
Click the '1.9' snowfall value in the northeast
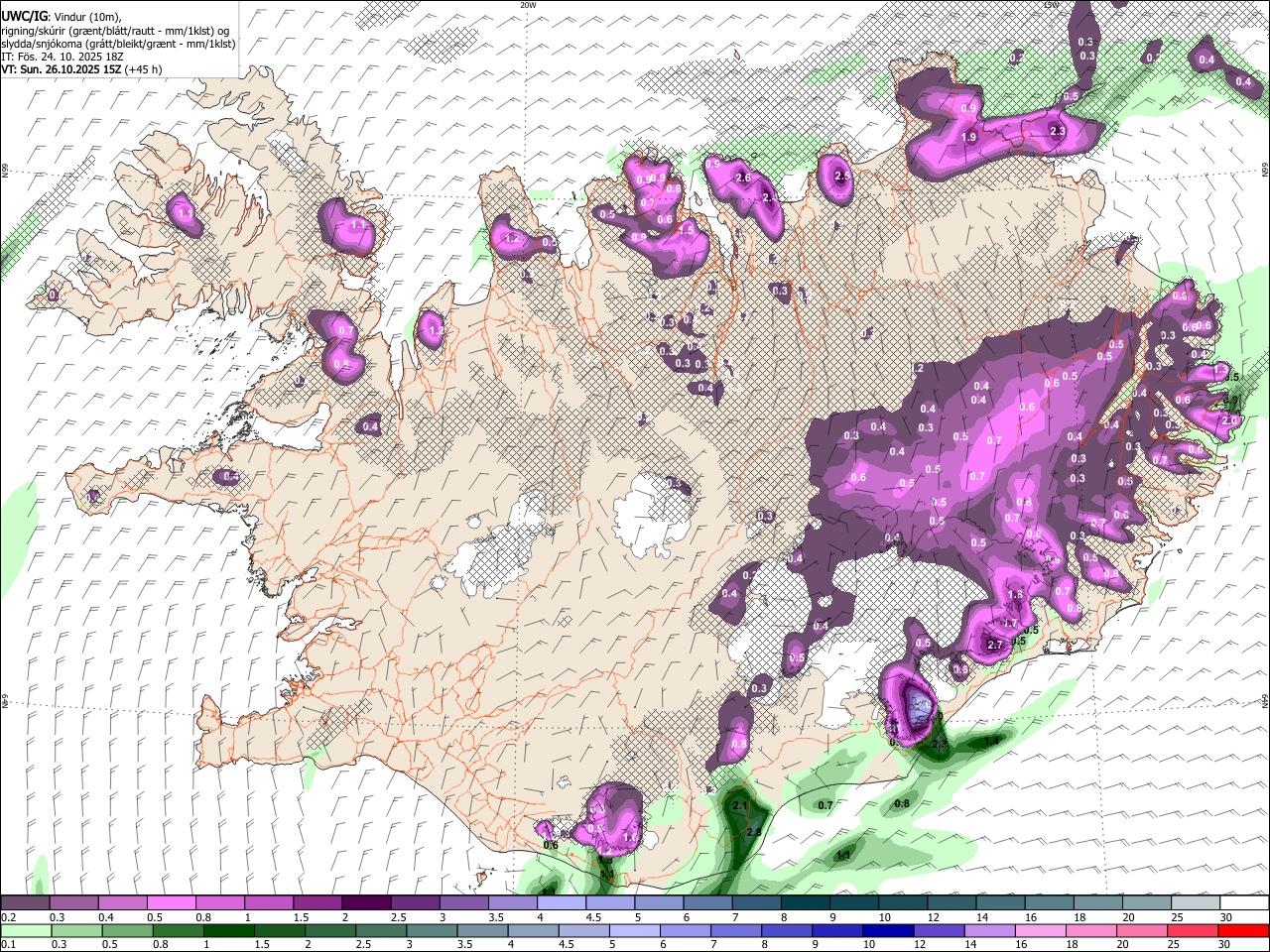click(969, 137)
